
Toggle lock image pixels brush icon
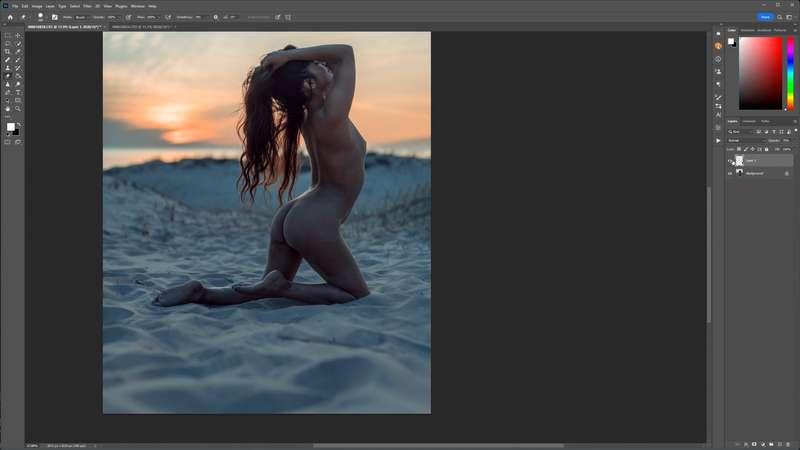(746, 149)
